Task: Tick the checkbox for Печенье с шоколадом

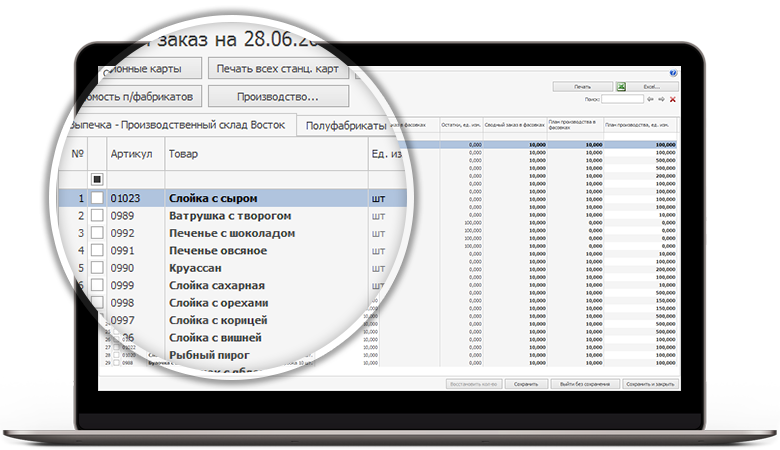Action: pyautogui.click(x=97, y=233)
